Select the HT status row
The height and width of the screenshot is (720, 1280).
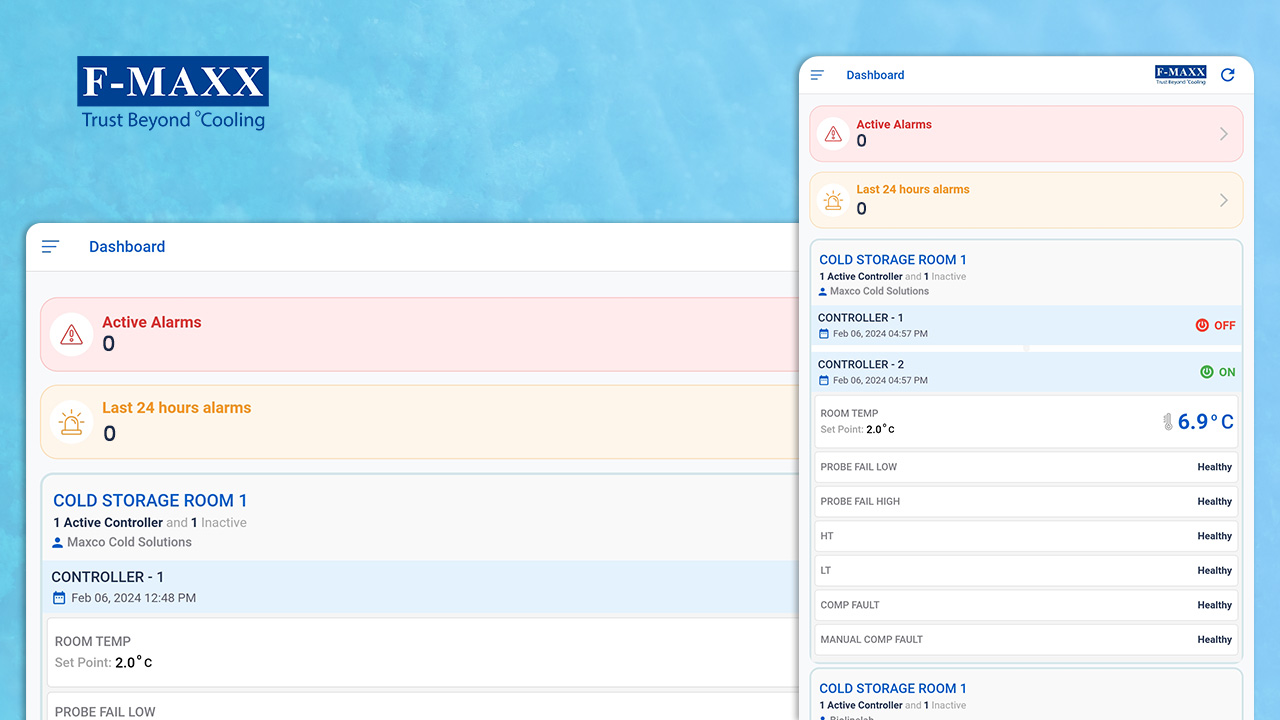[x=1026, y=536]
